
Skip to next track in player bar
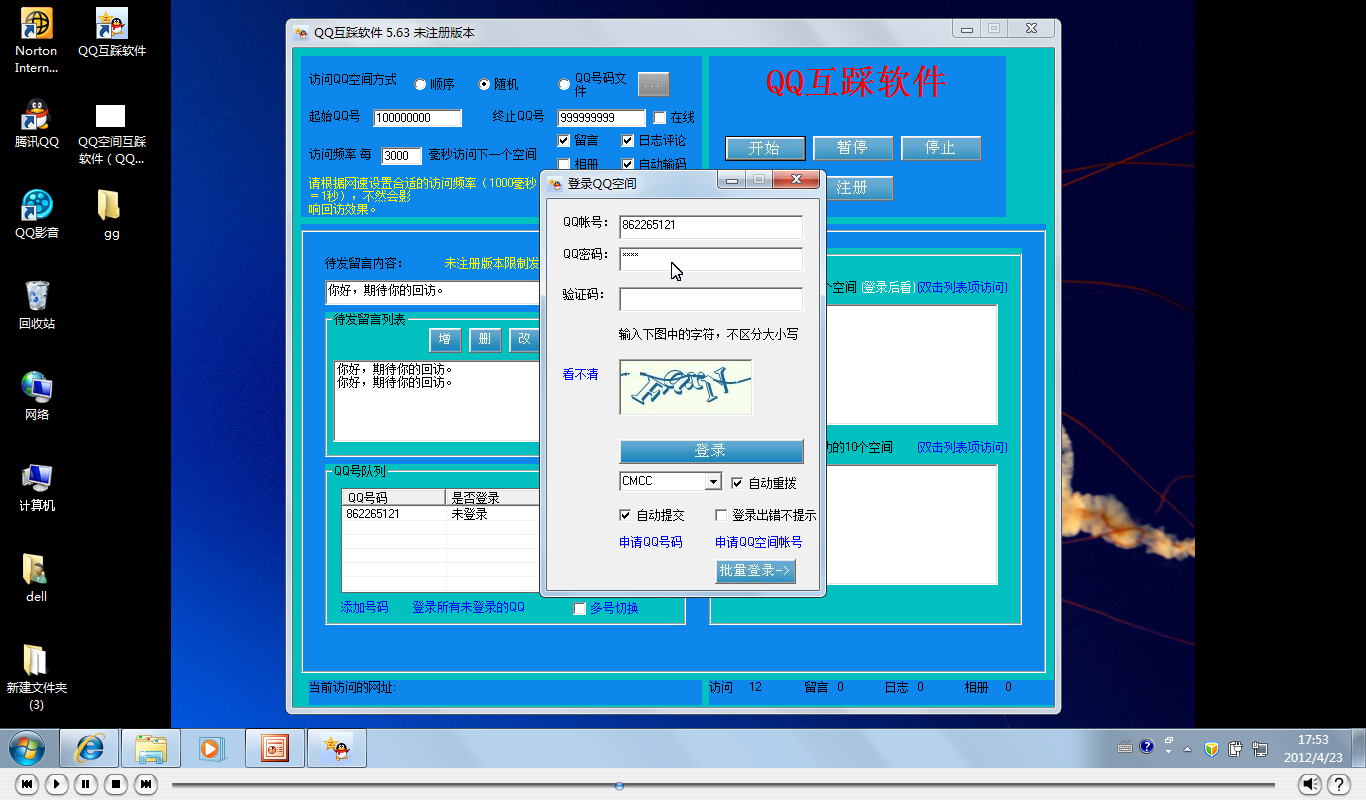146,784
